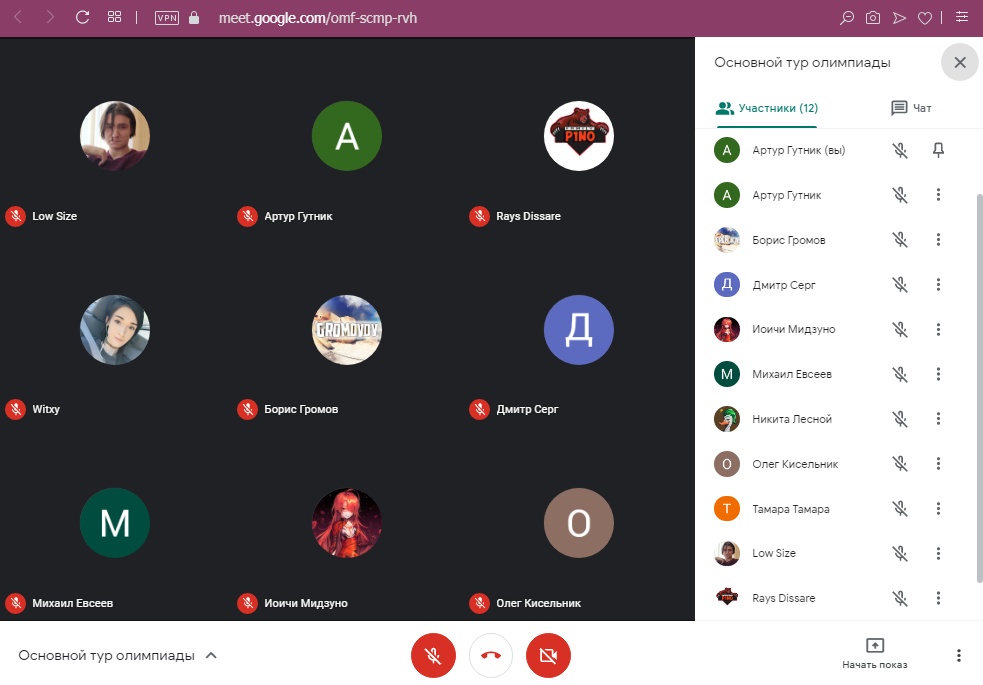983x685 pixels.
Task: Click muted mic icon for Артур Гутник (вы)
Action: 900,150
